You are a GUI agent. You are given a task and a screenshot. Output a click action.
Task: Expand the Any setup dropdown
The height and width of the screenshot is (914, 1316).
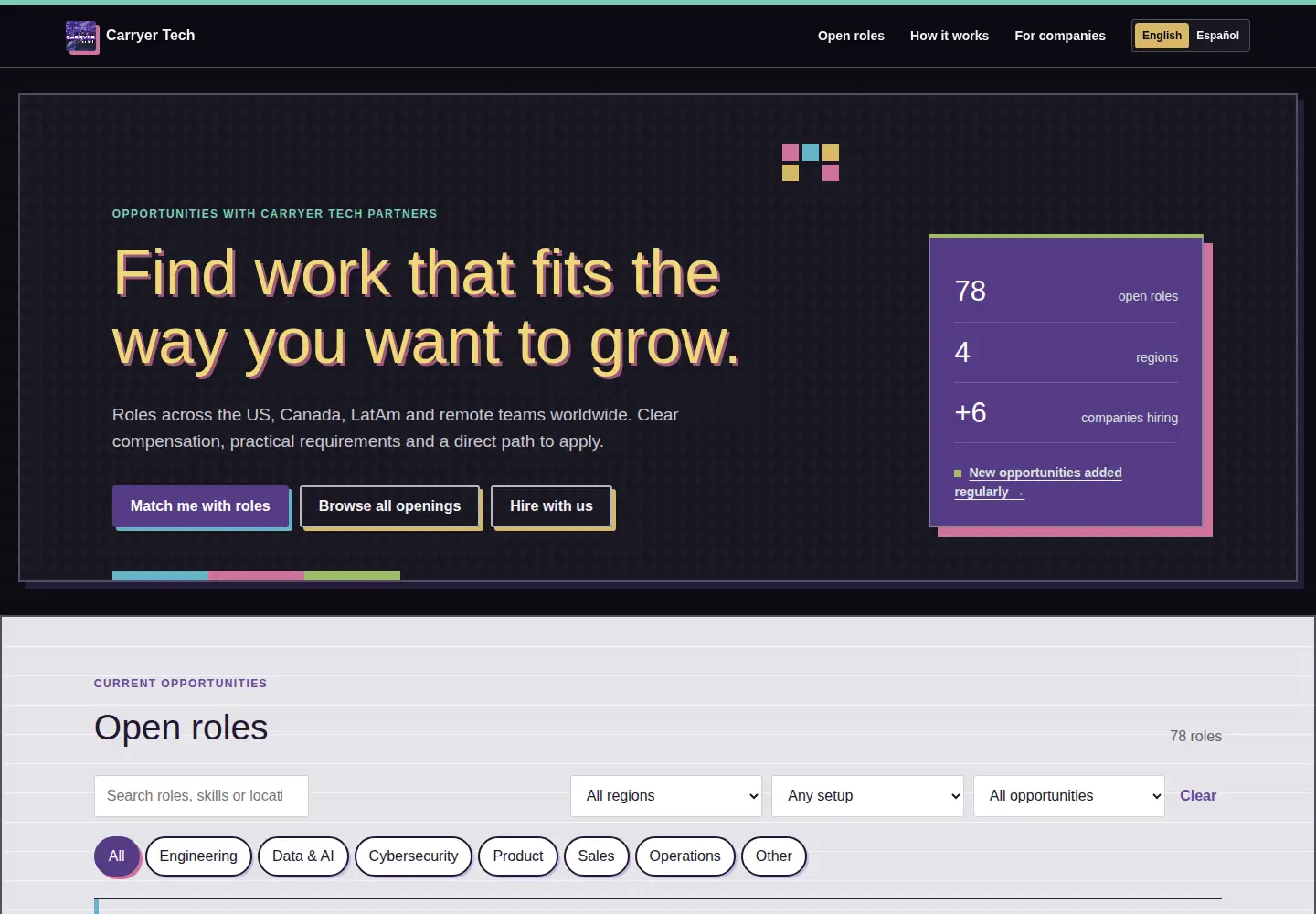(867, 796)
